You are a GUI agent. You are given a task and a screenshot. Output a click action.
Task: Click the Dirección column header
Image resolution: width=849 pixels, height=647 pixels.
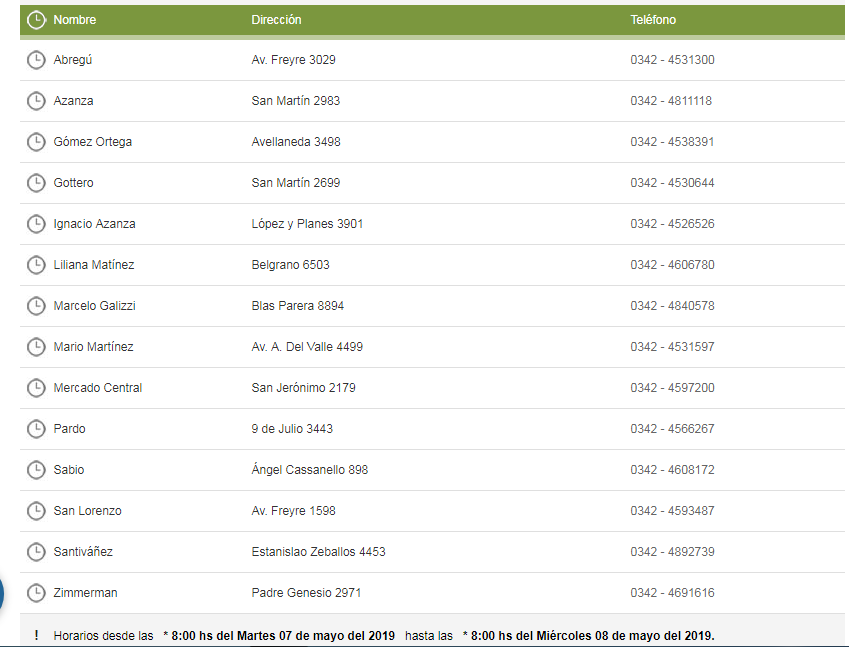(x=276, y=20)
